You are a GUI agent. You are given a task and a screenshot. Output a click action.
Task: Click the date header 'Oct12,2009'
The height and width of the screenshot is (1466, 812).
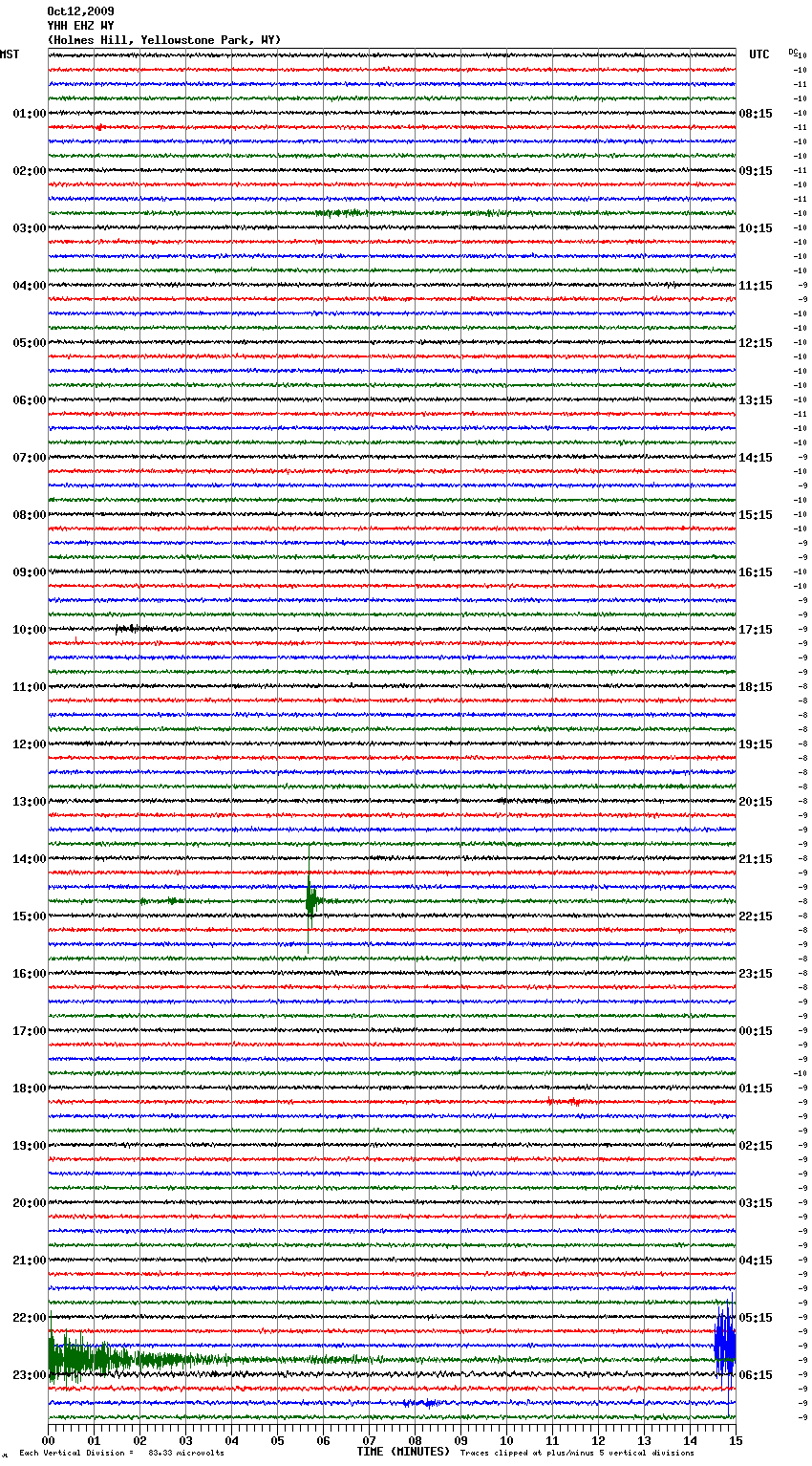click(x=80, y=11)
